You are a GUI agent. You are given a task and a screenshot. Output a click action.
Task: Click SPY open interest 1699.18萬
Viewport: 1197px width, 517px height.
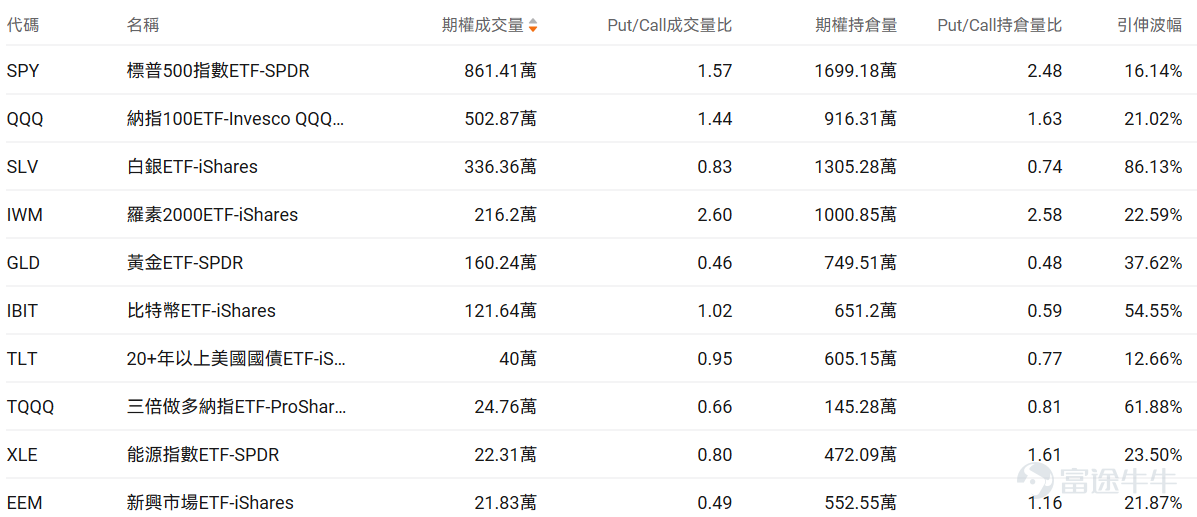[x=856, y=71]
